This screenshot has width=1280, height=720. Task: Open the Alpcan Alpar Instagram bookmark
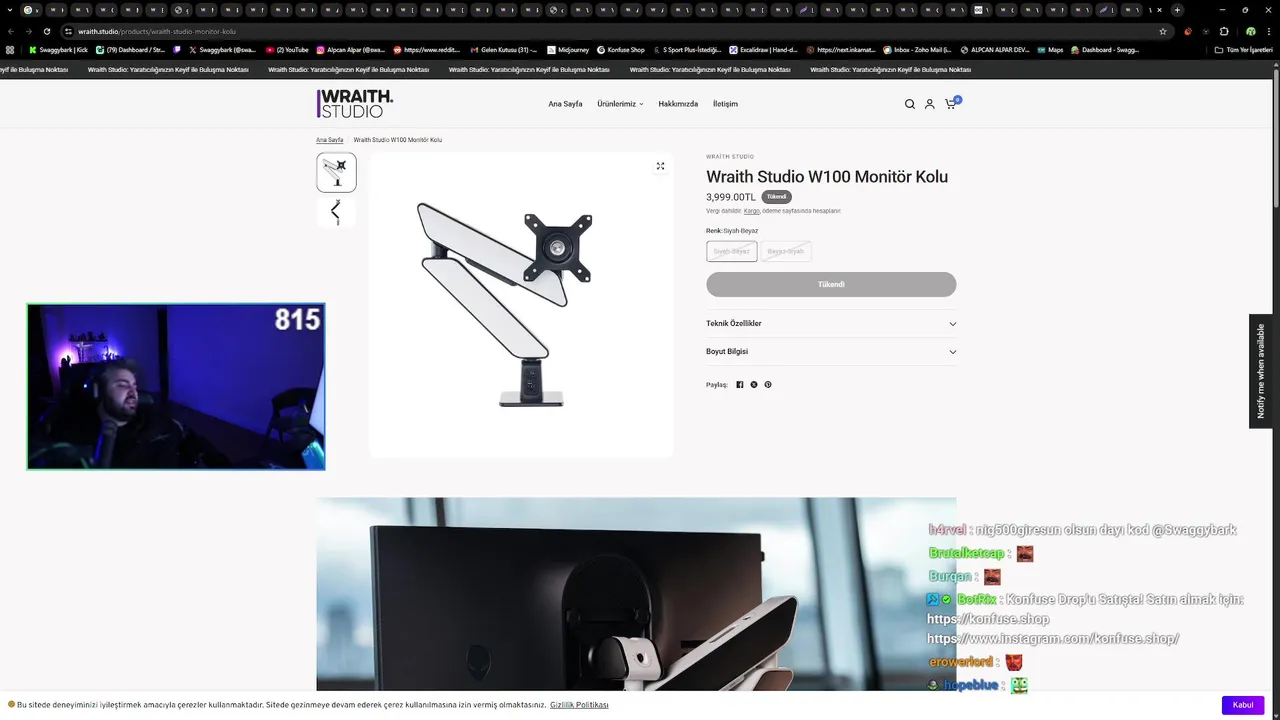click(x=351, y=49)
